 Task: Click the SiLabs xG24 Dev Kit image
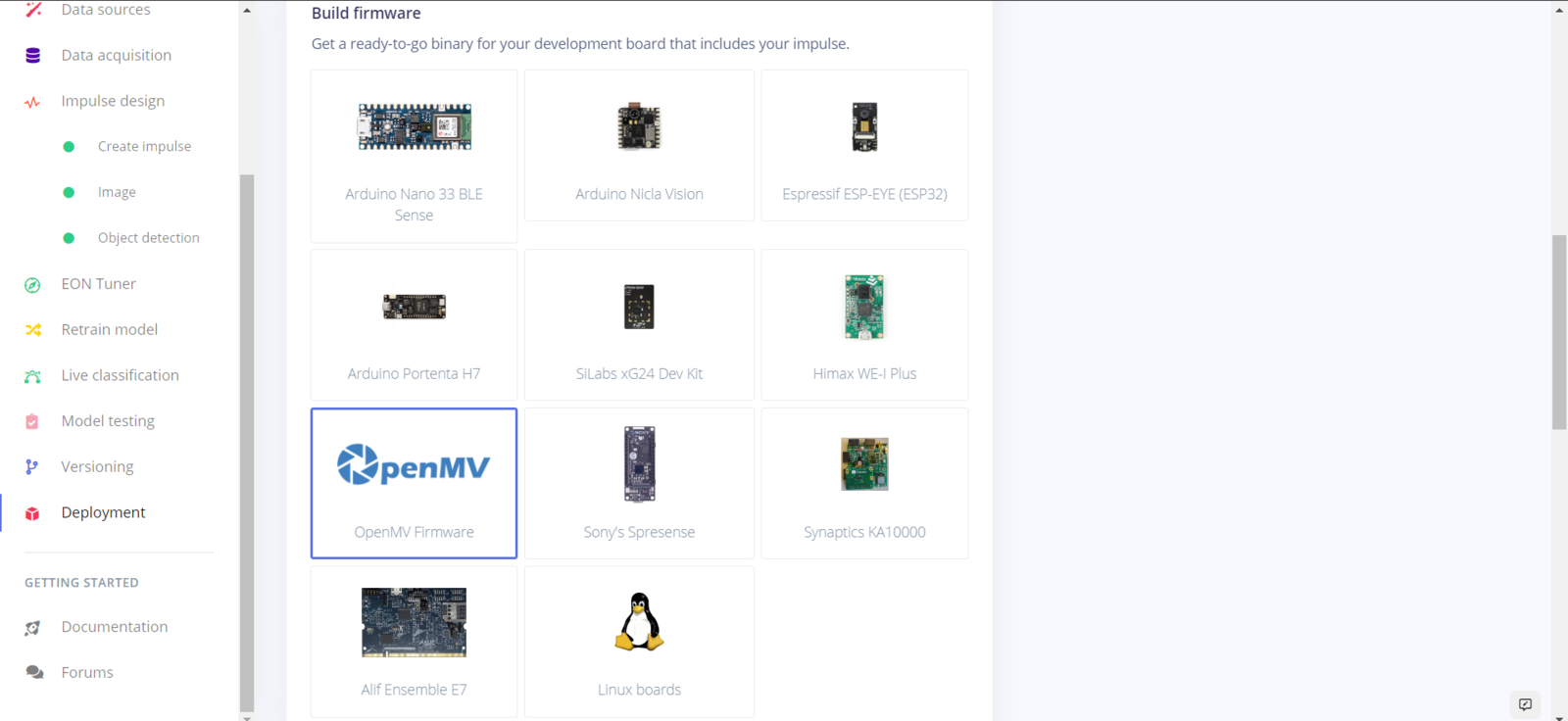pyautogui.click(x=639, y=307)
